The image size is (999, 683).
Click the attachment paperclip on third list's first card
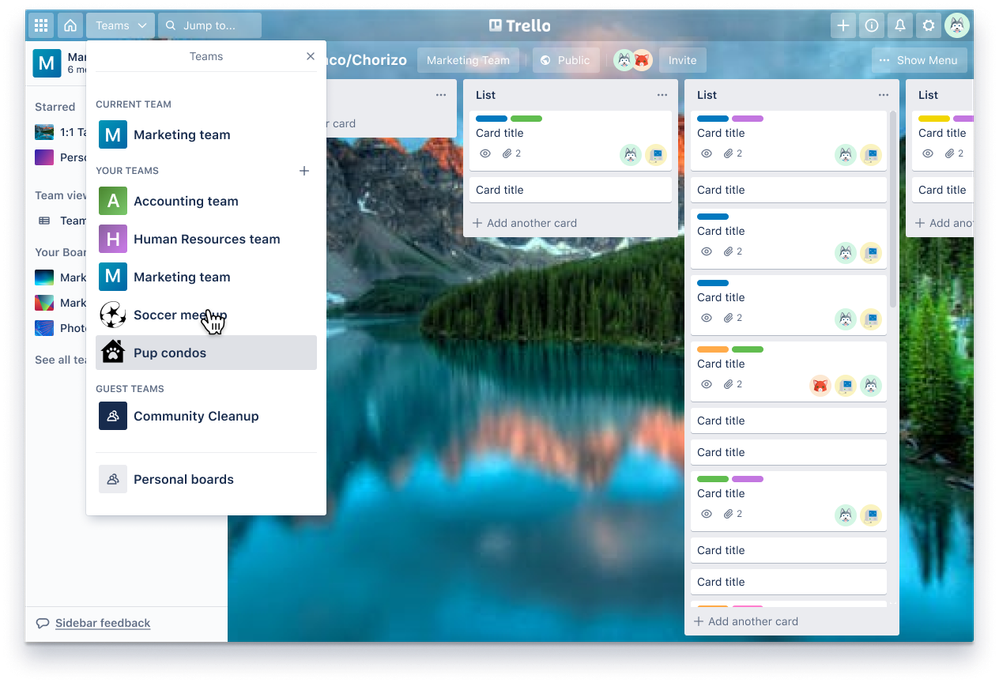tap(728, 154)
